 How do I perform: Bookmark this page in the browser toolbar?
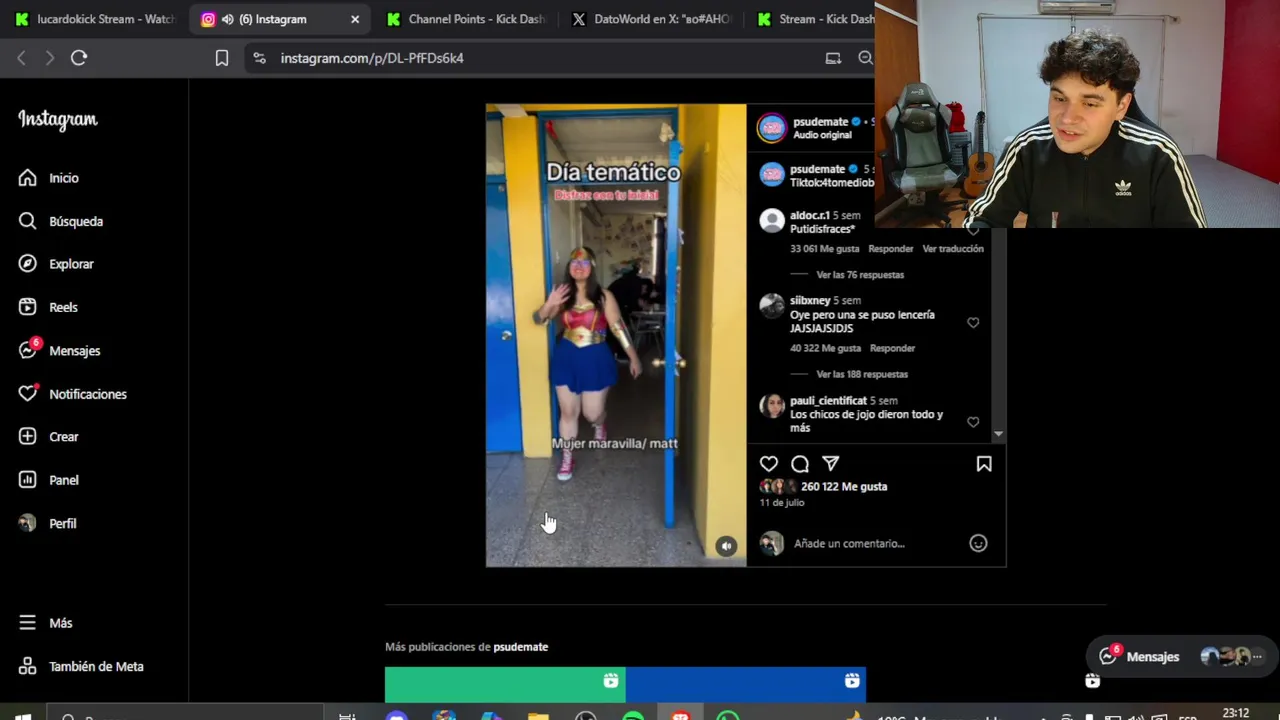pos(222,58)
